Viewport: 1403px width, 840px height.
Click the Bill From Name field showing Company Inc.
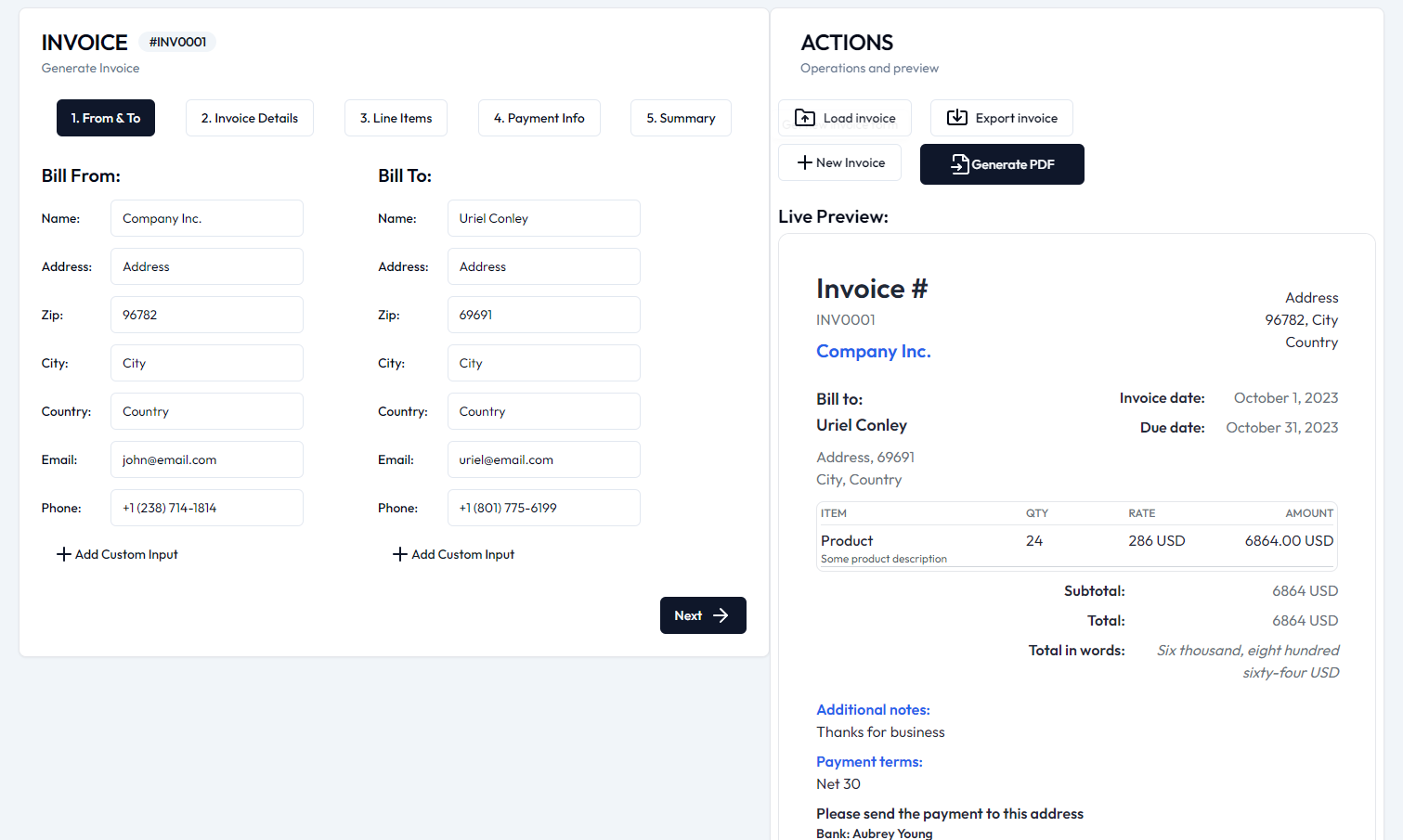206,218
